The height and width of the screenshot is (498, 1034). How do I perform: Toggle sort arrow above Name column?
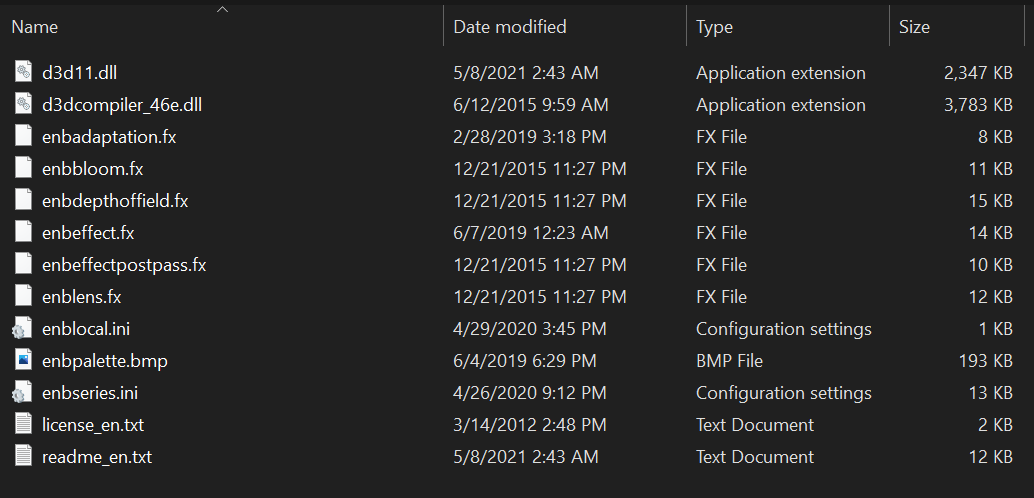(222, 9)
